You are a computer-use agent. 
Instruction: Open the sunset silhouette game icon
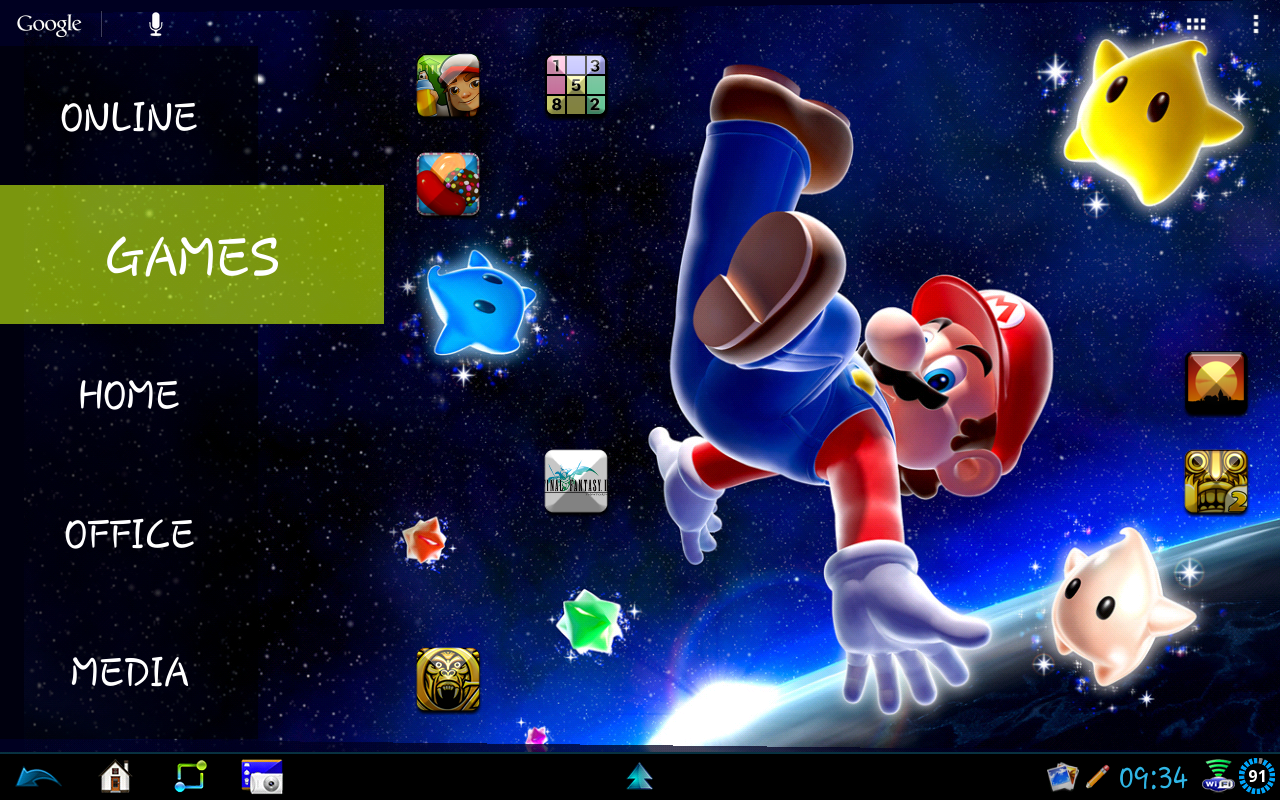pyautogui.click(x=1216, y=383)
